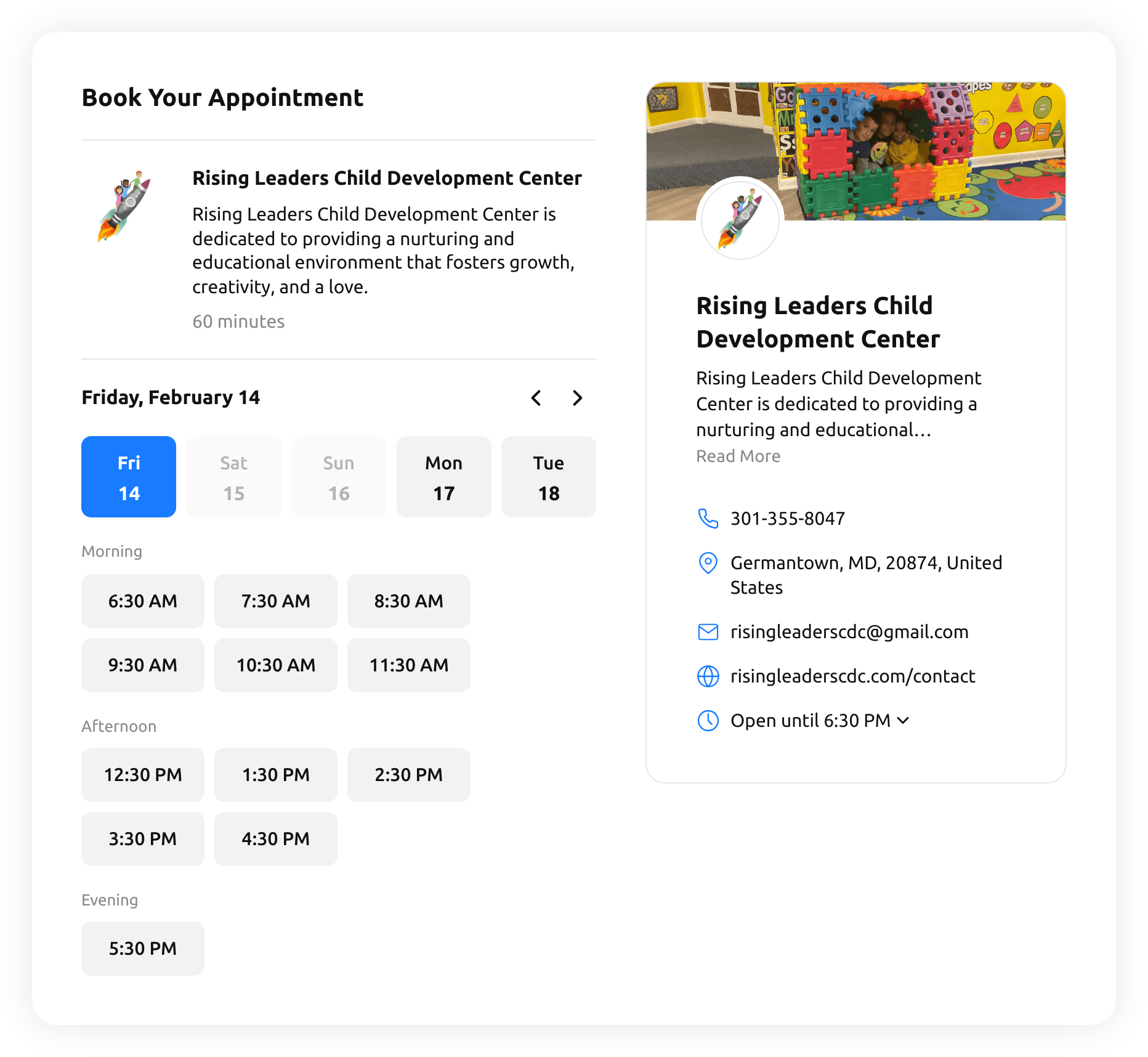Open the Read More link
The width and height of the screenshot is (1148, 1057).
pyautogui.click(x=738, y=456)
